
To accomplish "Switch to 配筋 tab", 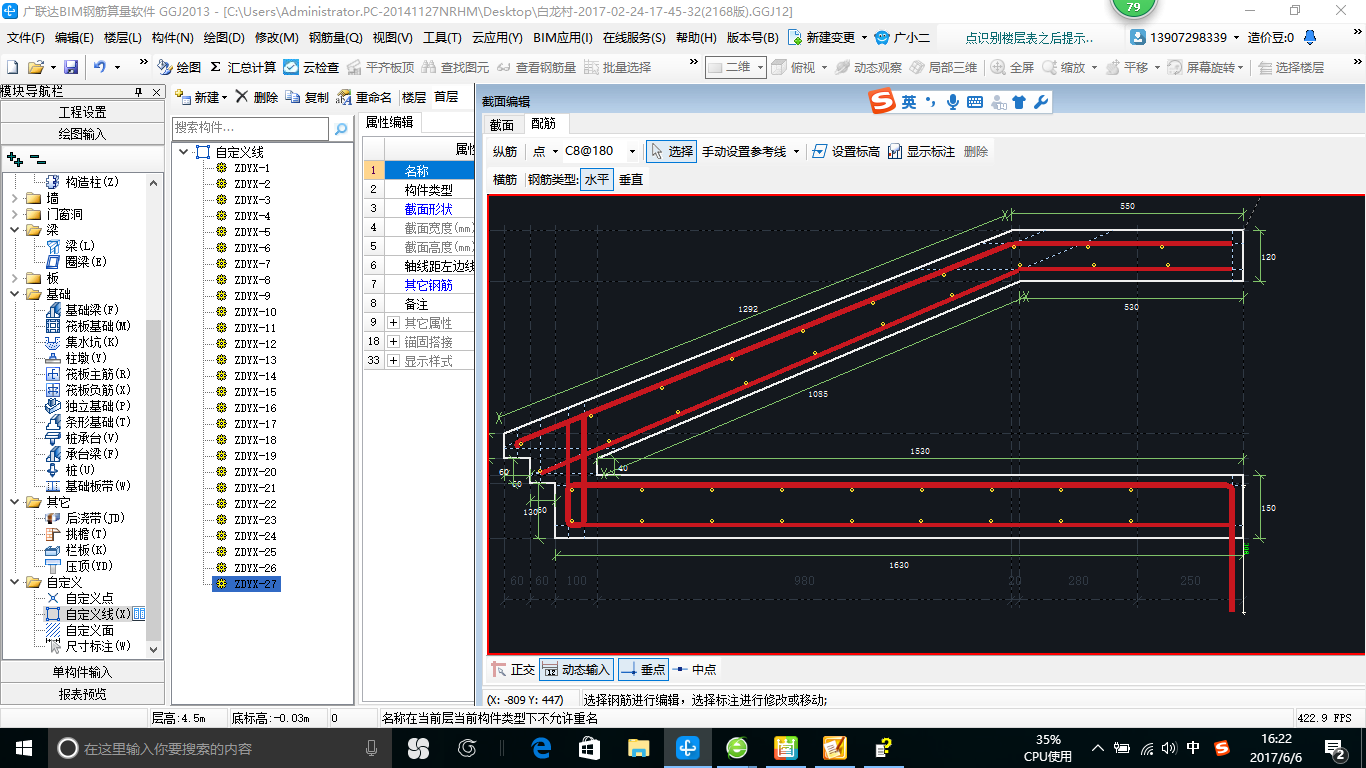I will (544, 124).
